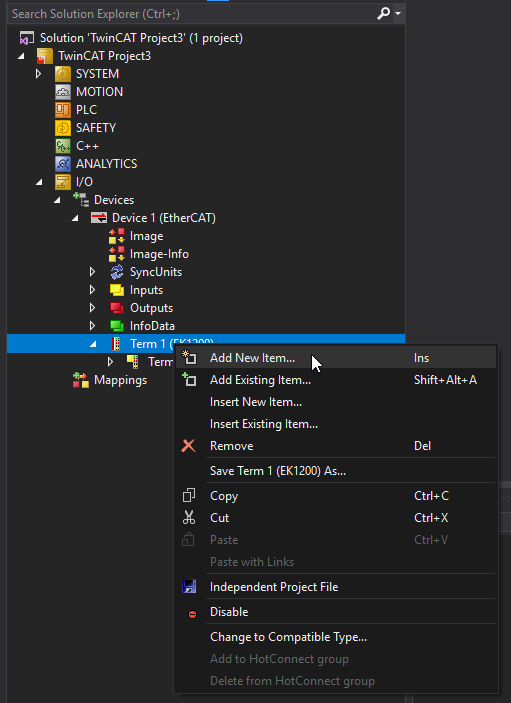Screen dimensions: 511x703
Task: Choose Change to Compatible Type...
Action: point(336,637)
